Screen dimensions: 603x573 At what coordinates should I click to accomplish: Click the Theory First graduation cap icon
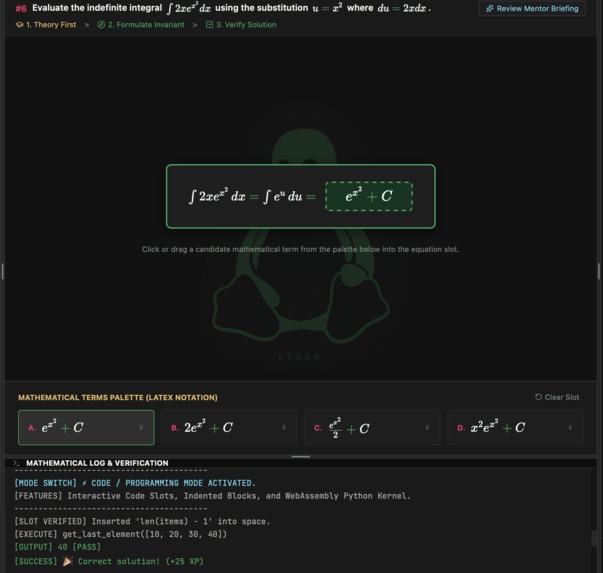20,25
